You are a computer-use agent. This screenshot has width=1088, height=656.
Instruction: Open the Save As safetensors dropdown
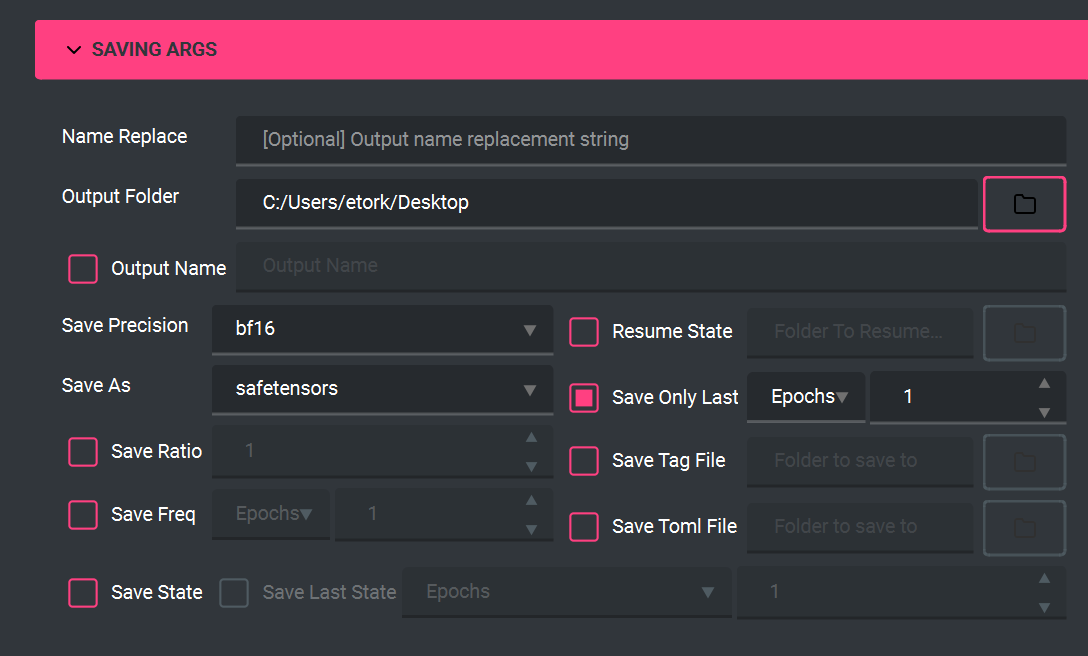point(382,389)
